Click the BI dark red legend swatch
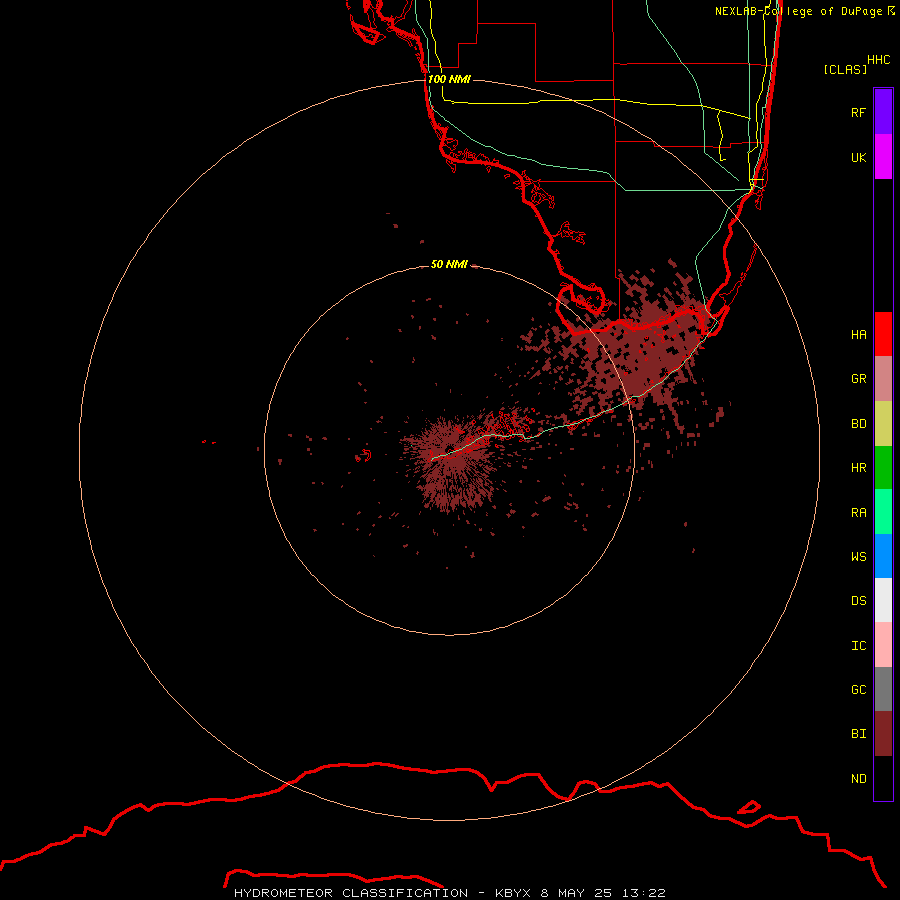The width and height of the screenshot is (900, 900). (883, 734)
